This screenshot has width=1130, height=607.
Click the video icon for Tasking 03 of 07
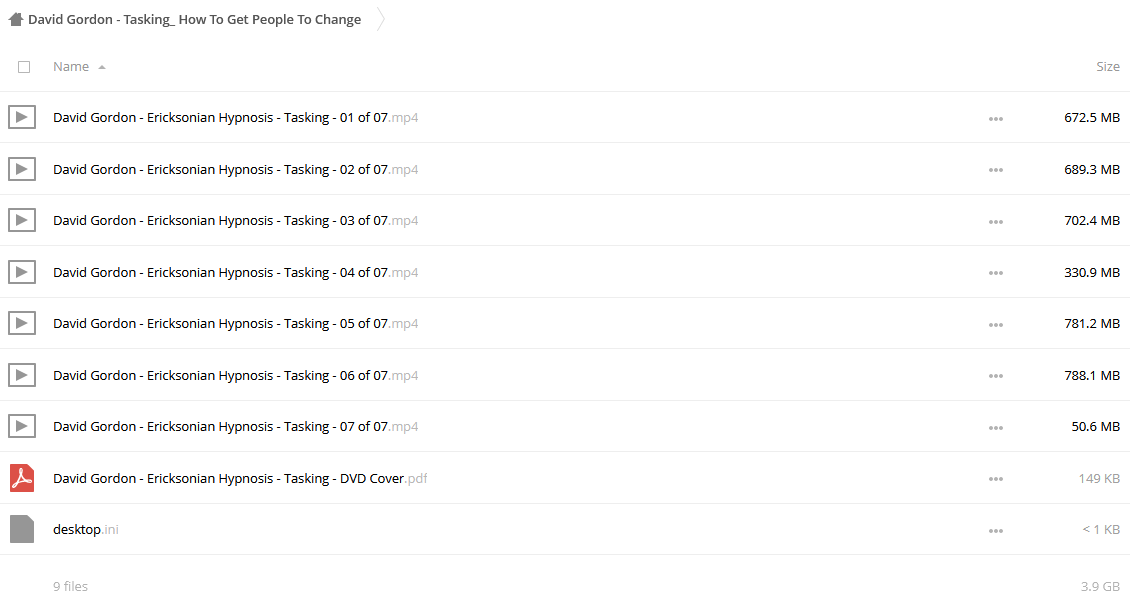(22, 220)
